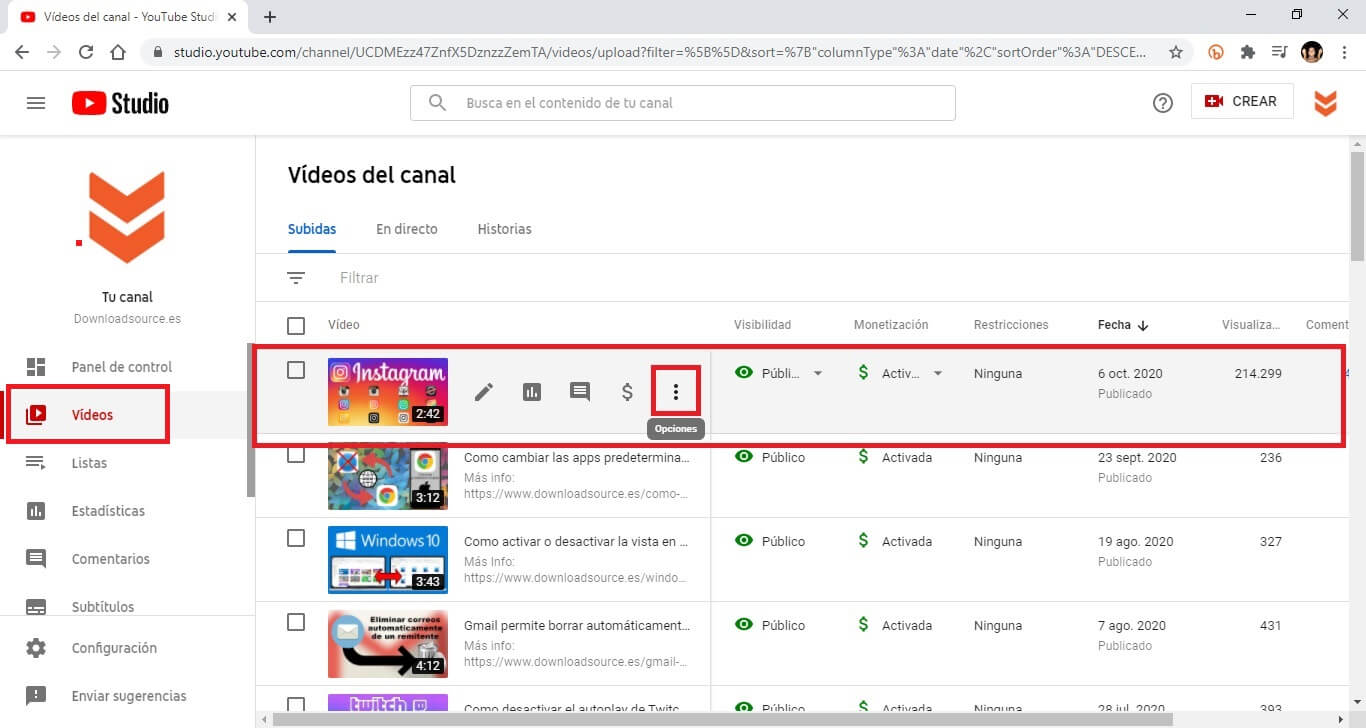Open Comentarios in the sidebar
The width and height of the screenshot is (1366, 728).
point(123,559)
